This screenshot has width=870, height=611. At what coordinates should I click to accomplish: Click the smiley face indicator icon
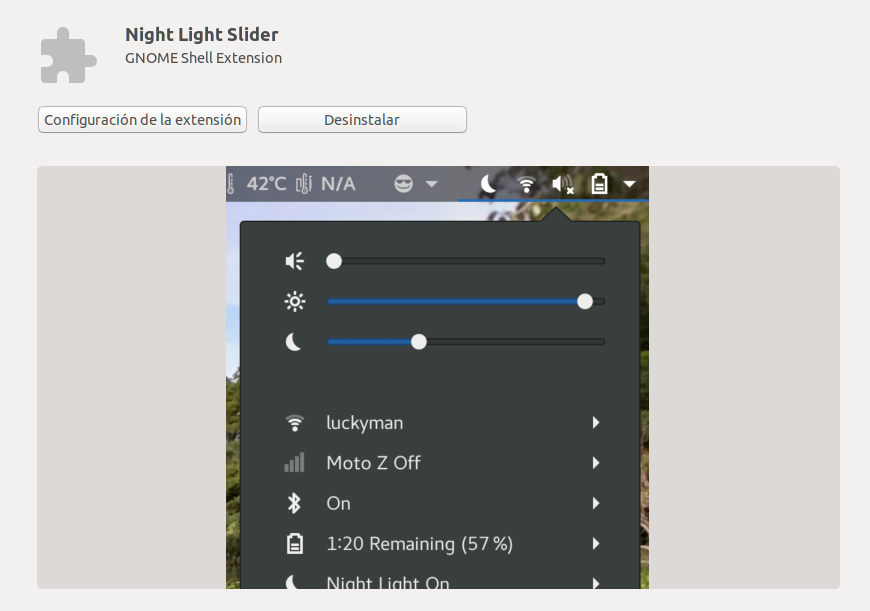point(403,184)
